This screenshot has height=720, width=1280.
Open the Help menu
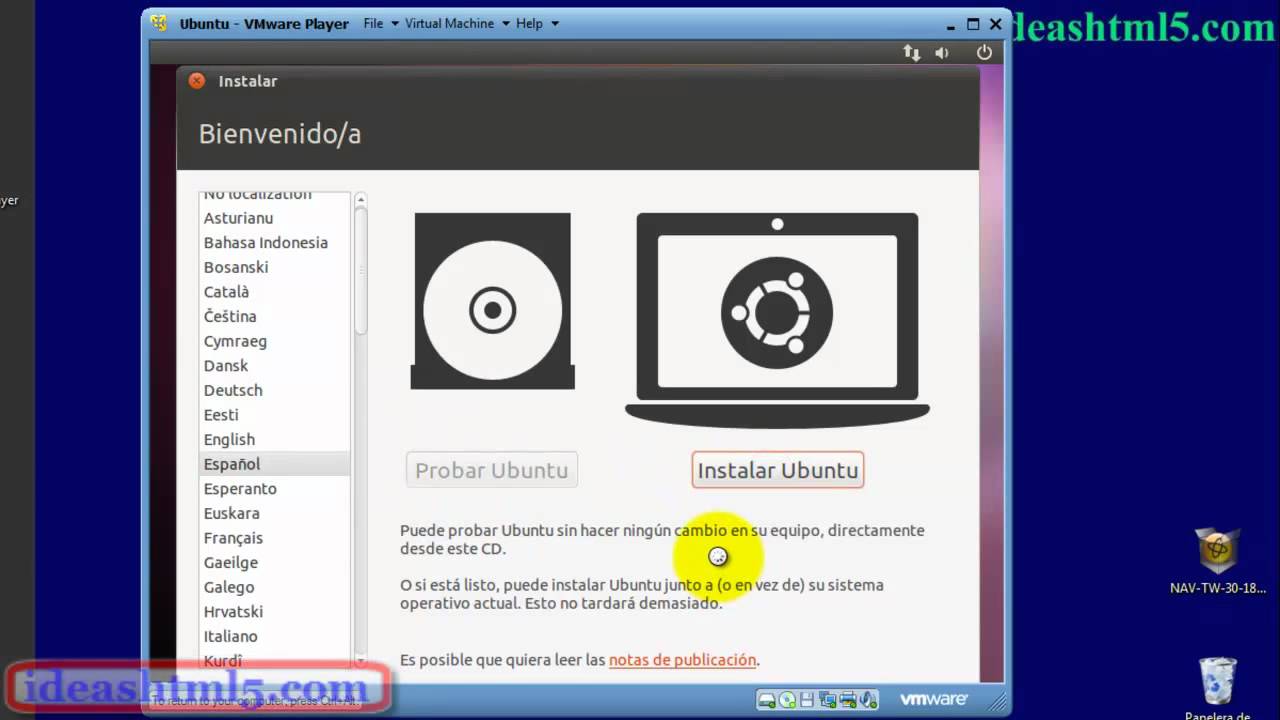click(529, 23)
